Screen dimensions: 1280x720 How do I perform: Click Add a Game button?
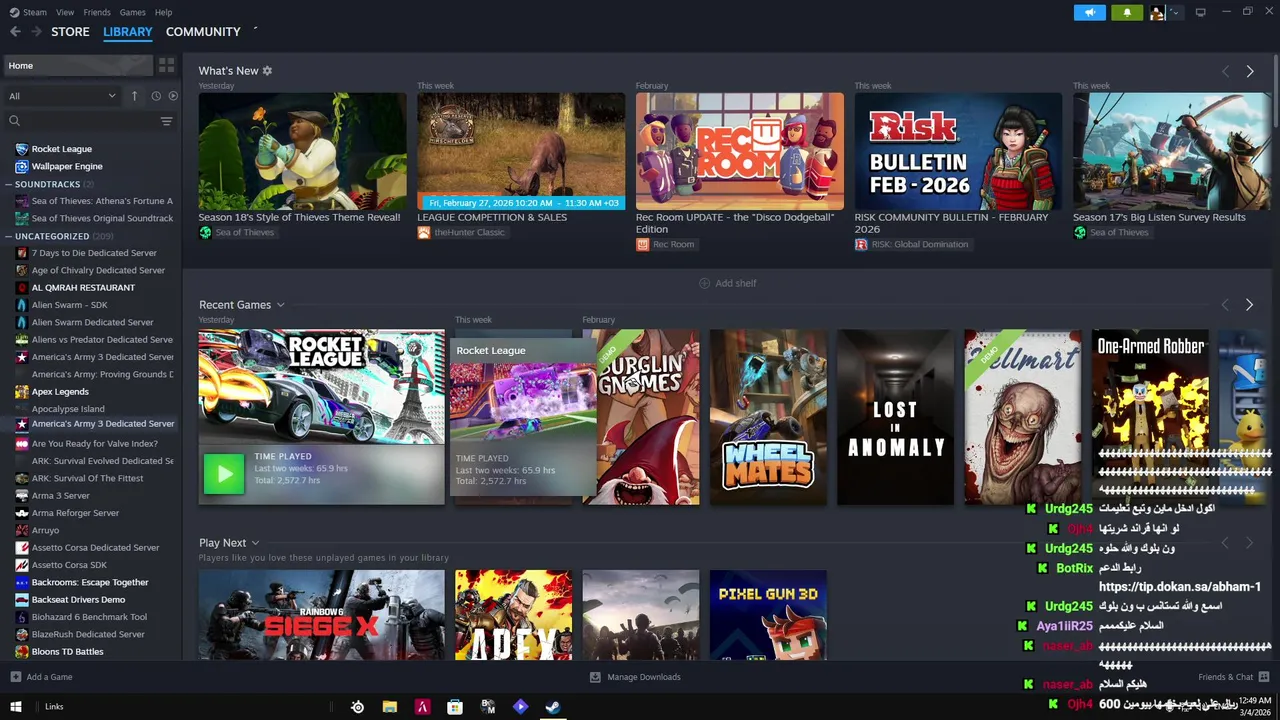[x=41, y=677]
